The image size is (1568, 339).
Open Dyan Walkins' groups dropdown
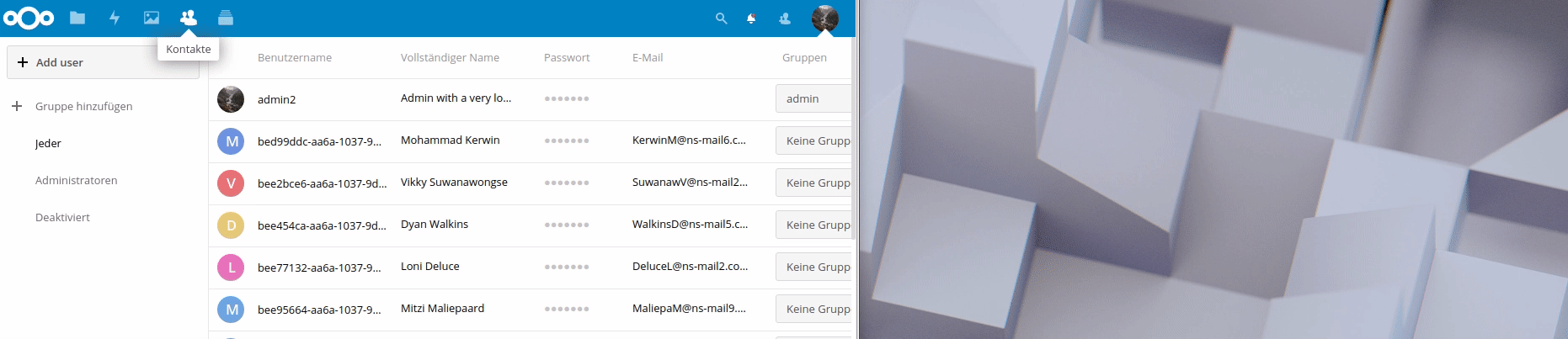coord(813,225)
